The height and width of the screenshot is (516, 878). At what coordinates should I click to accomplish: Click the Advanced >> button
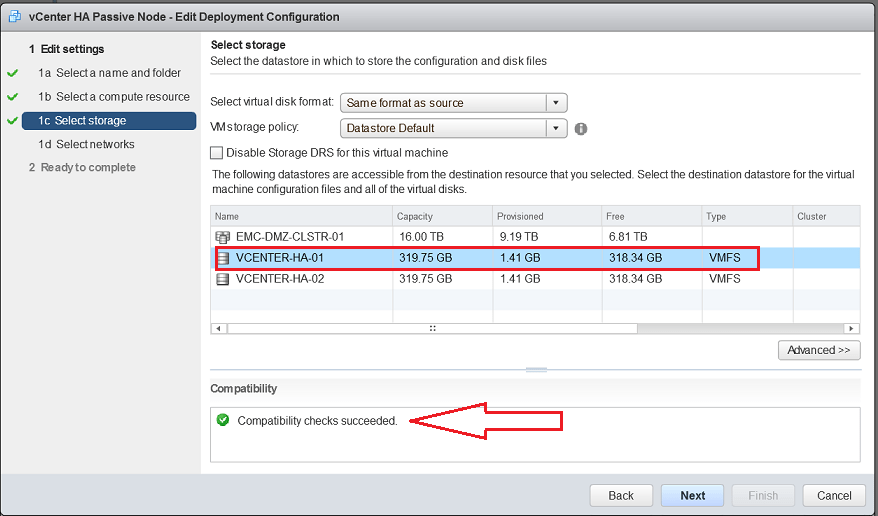[818, 350]
